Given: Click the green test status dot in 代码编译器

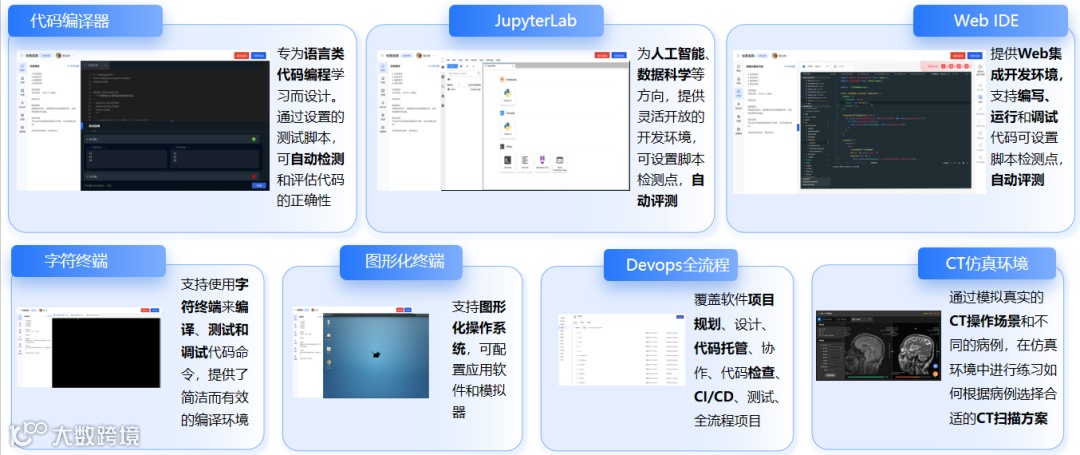Looking at the screenshot, I should point(254,140).
